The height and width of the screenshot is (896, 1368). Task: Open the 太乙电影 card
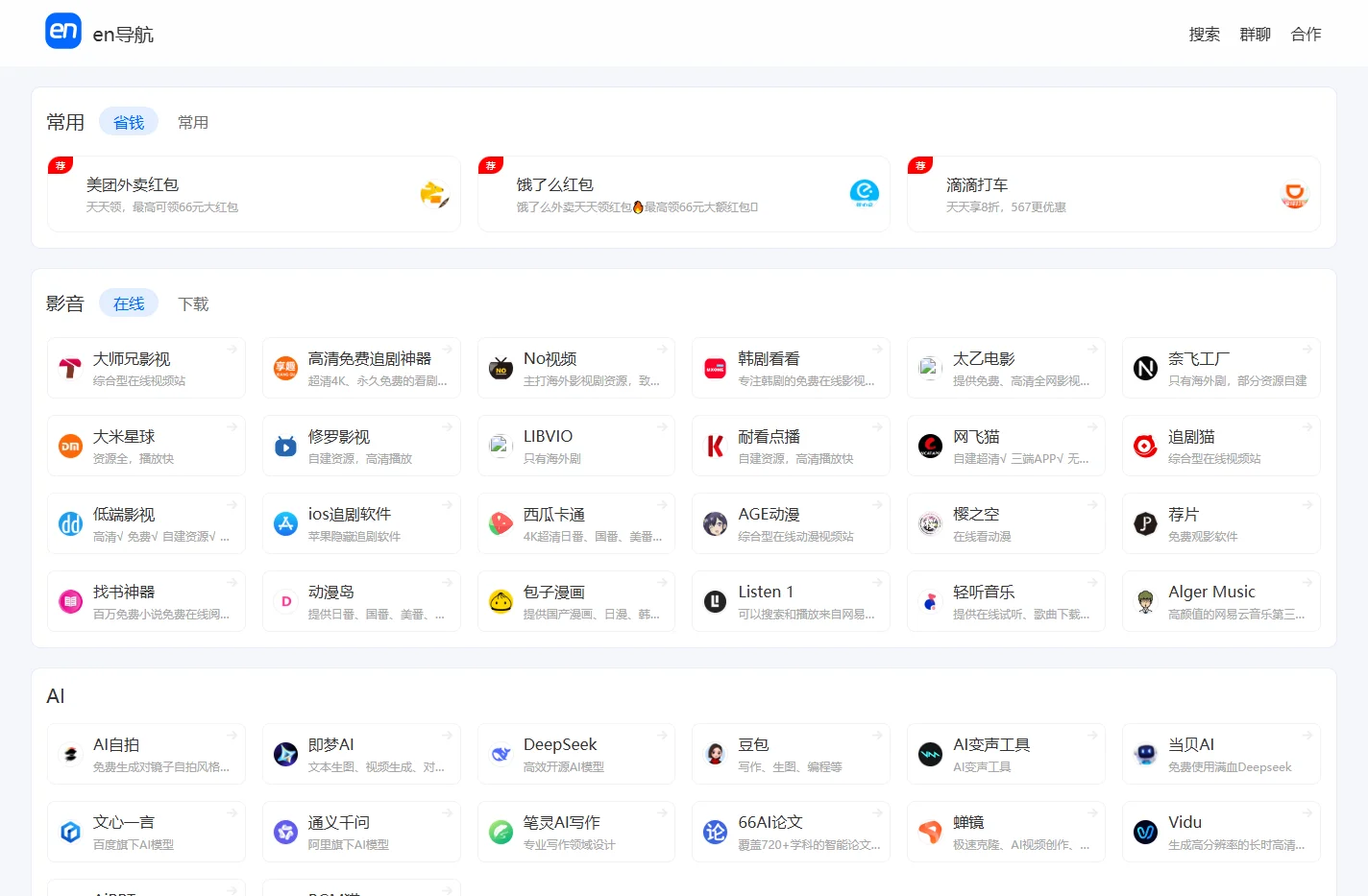pos(1006,368)
